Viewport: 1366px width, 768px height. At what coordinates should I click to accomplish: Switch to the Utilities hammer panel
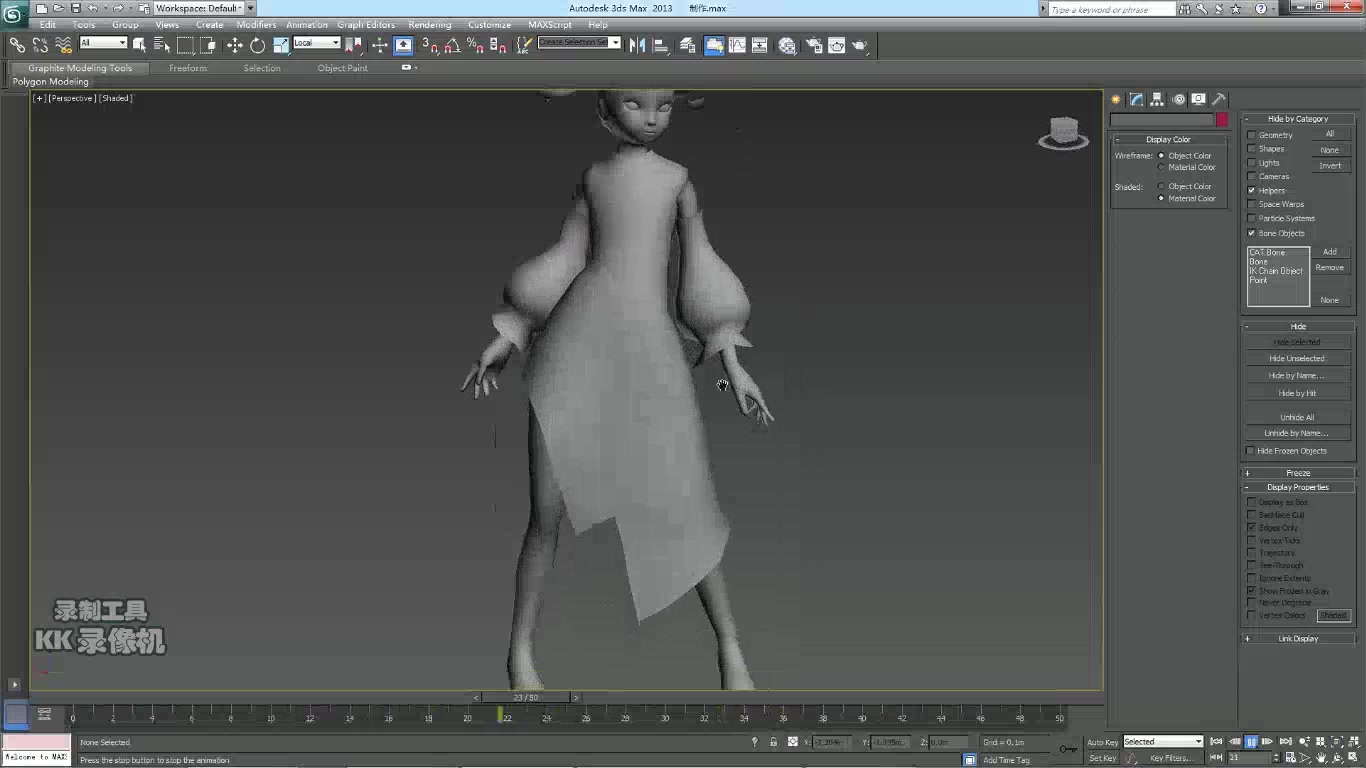pyautogui.click(x=1219, y=99)
